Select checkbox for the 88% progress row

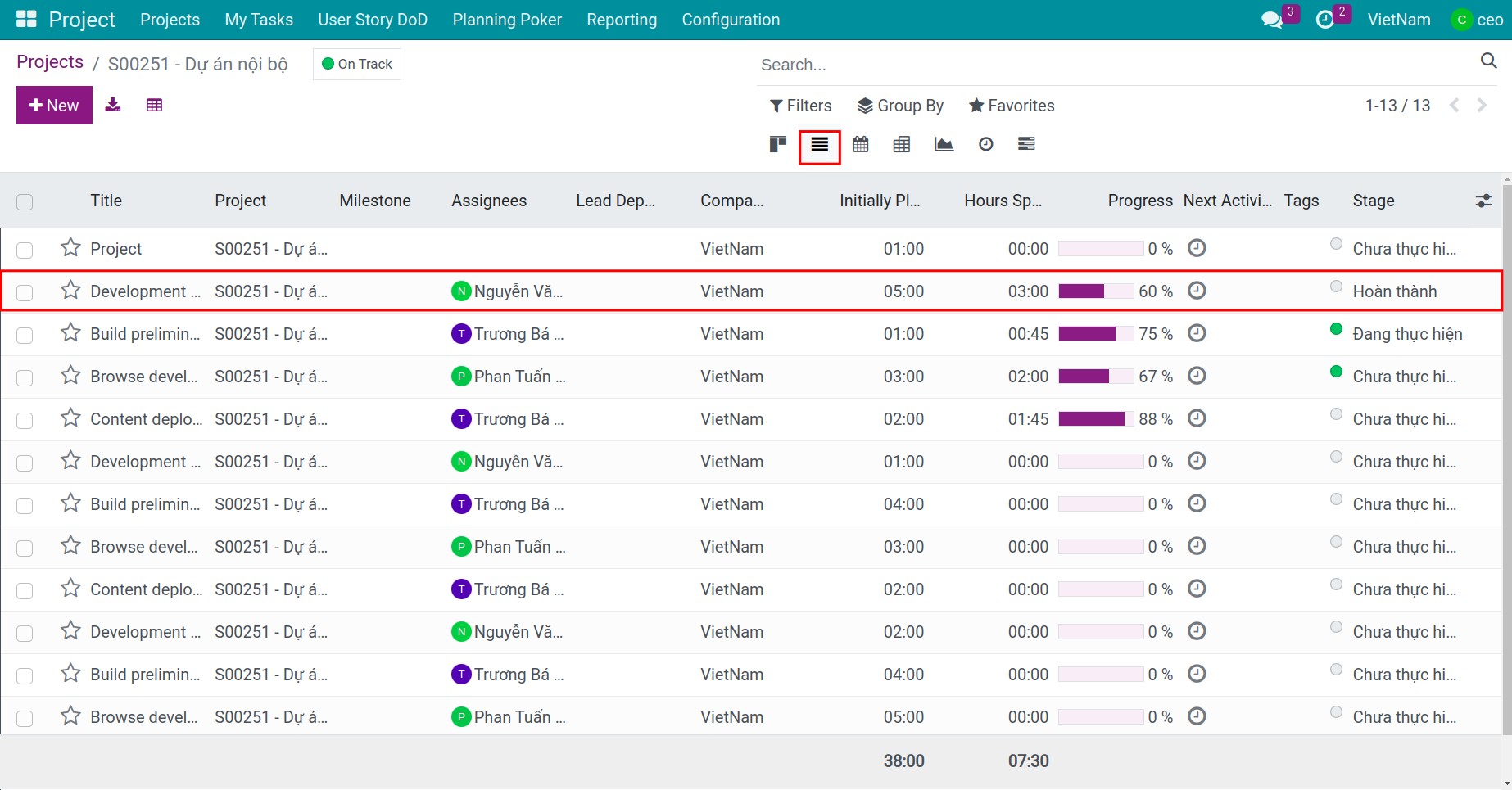click(25, 420)
